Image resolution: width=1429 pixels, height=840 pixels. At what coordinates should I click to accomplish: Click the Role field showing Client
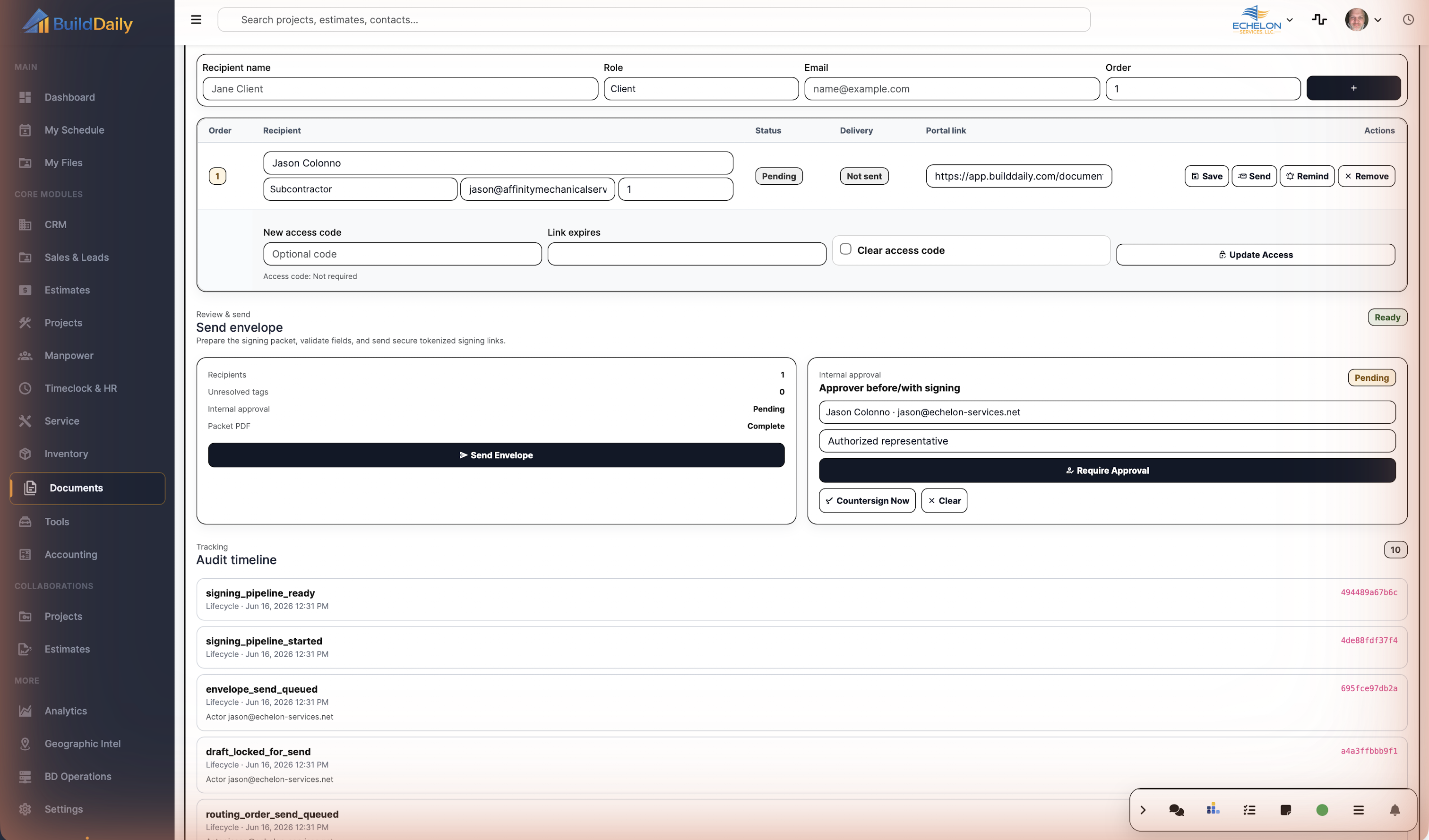pyautogui.click(x=701, y=89)
